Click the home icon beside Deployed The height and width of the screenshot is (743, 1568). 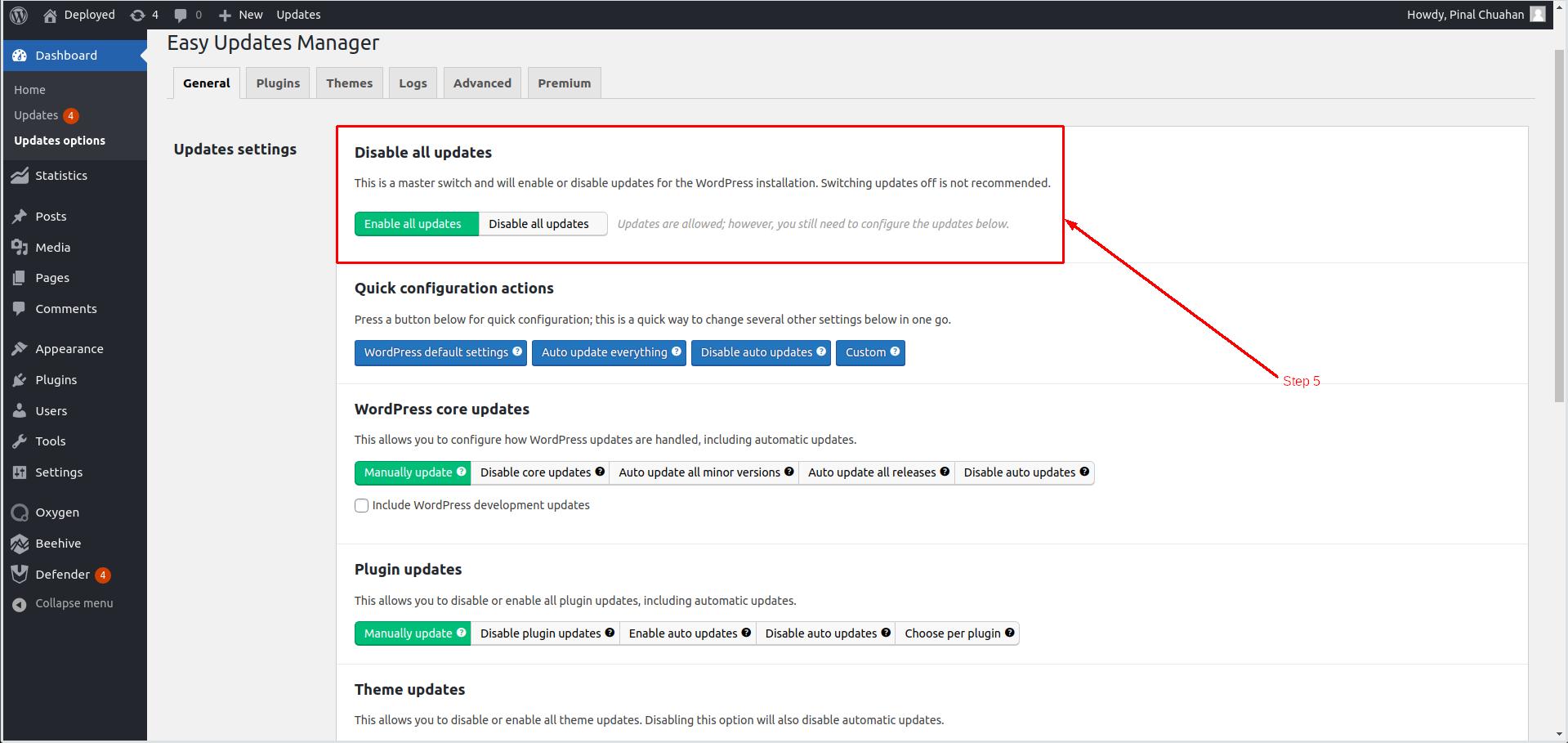coord(50,15)
